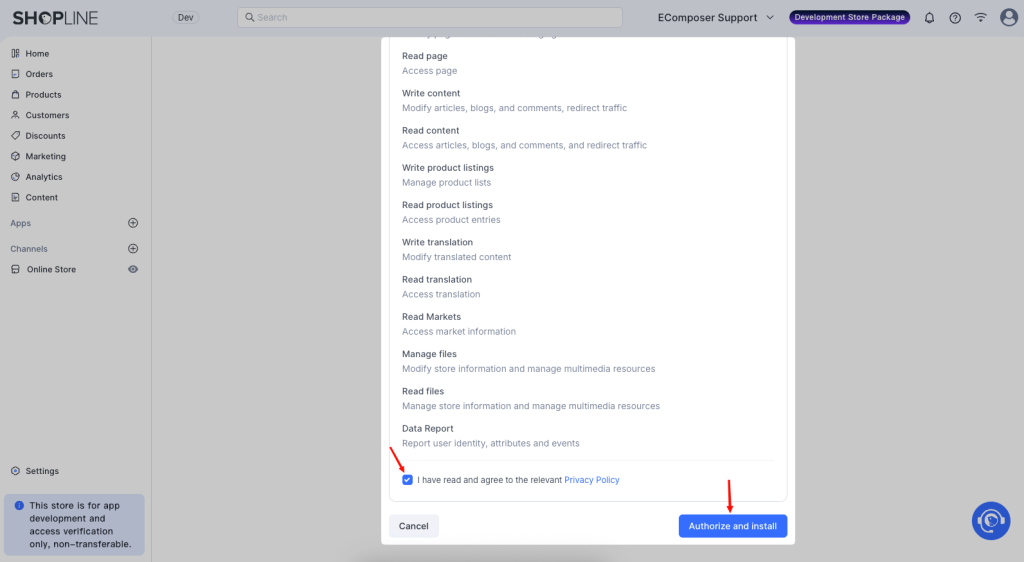
Task: Add an app with the Apps plus icon
Action: [x=133, y=223]
